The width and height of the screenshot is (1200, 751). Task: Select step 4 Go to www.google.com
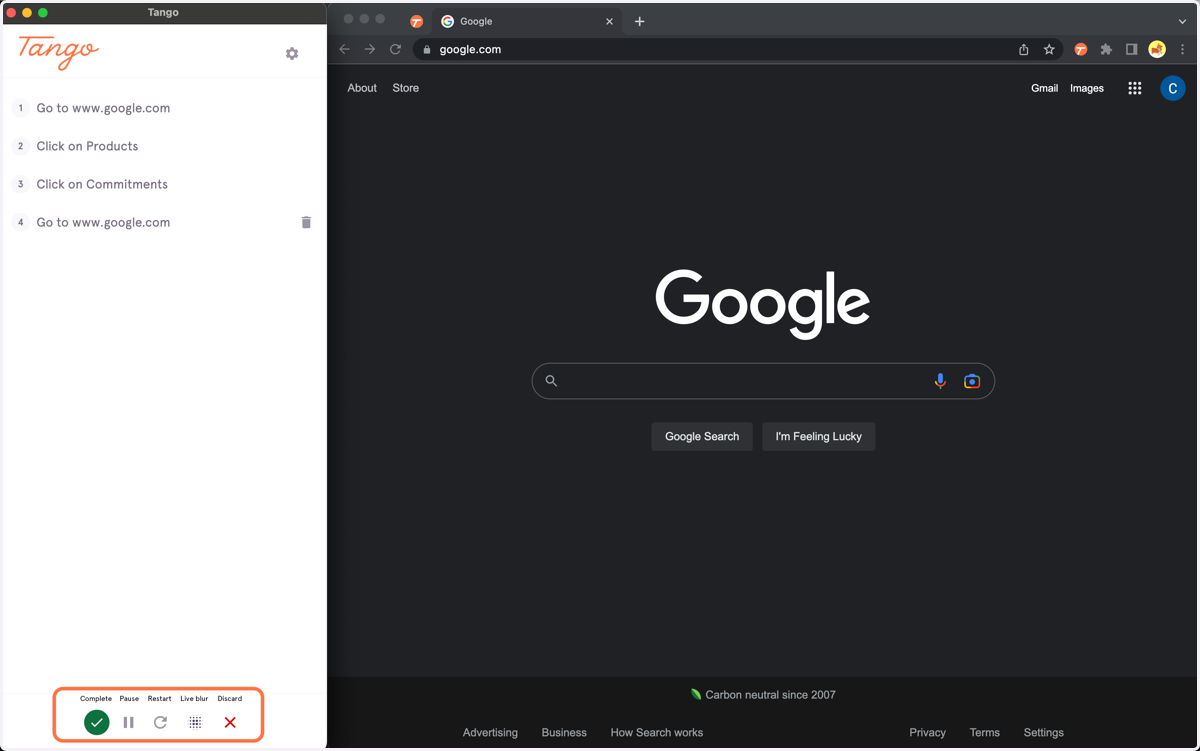tap(103, 222)
